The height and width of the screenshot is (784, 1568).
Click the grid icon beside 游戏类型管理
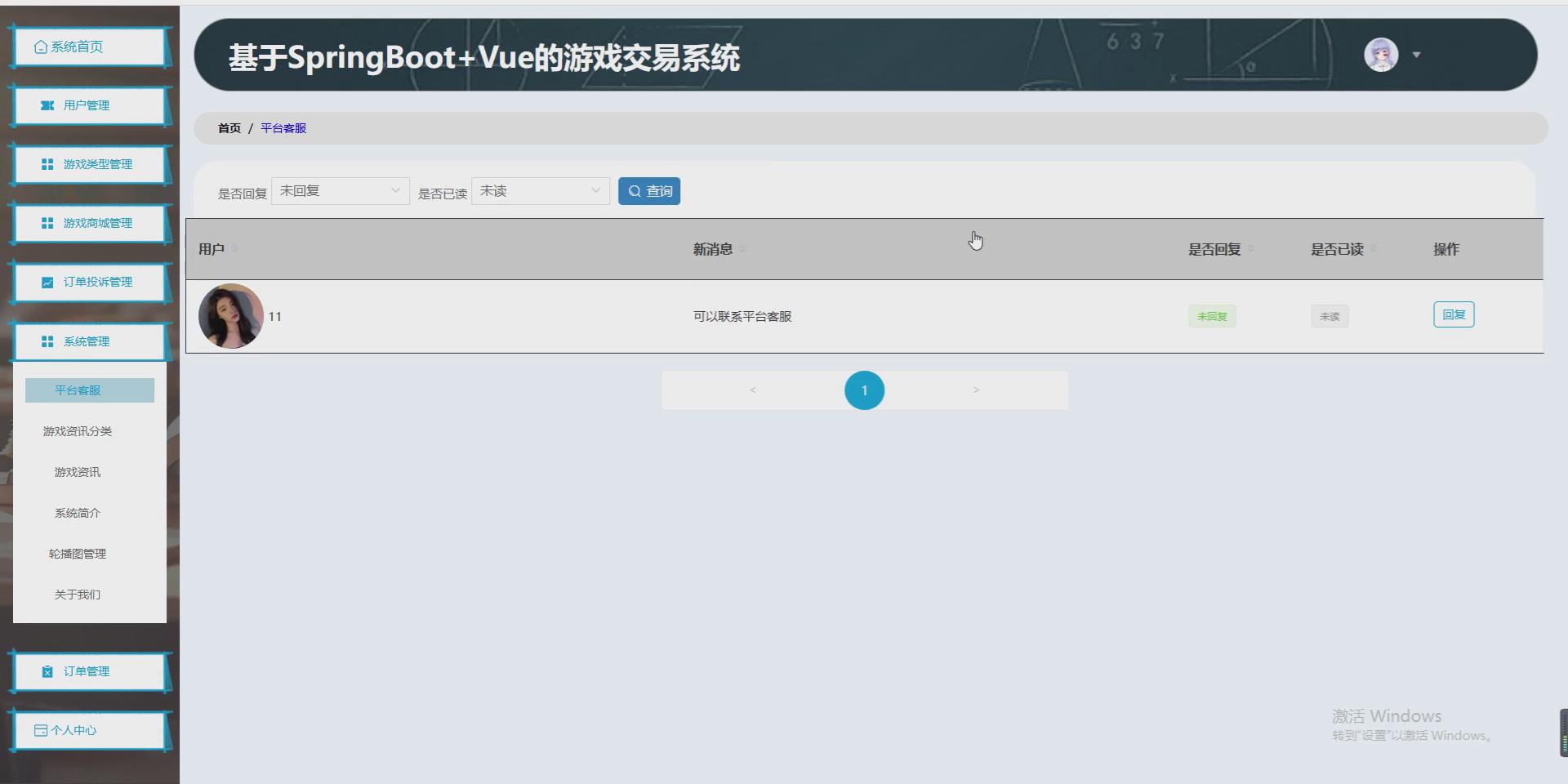(47, 163)
